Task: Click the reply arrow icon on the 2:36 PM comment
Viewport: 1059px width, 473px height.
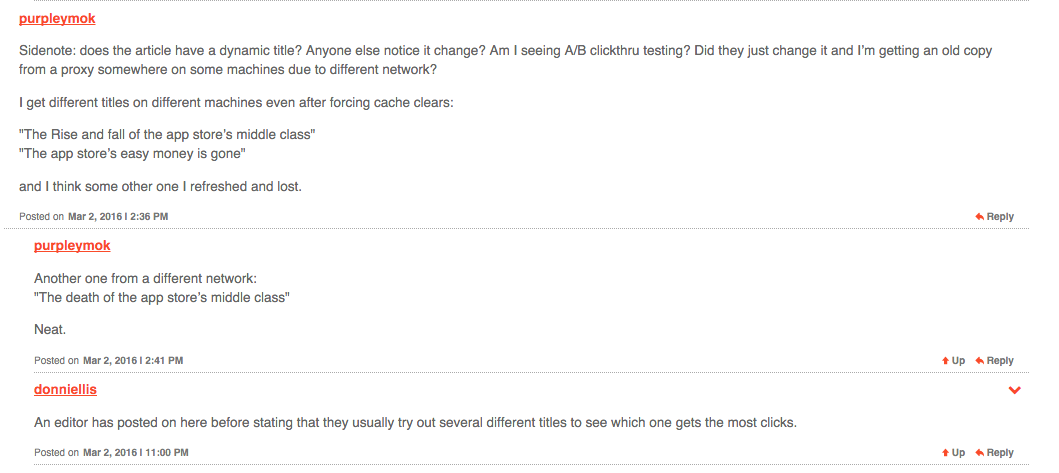Action: [979, 217]
